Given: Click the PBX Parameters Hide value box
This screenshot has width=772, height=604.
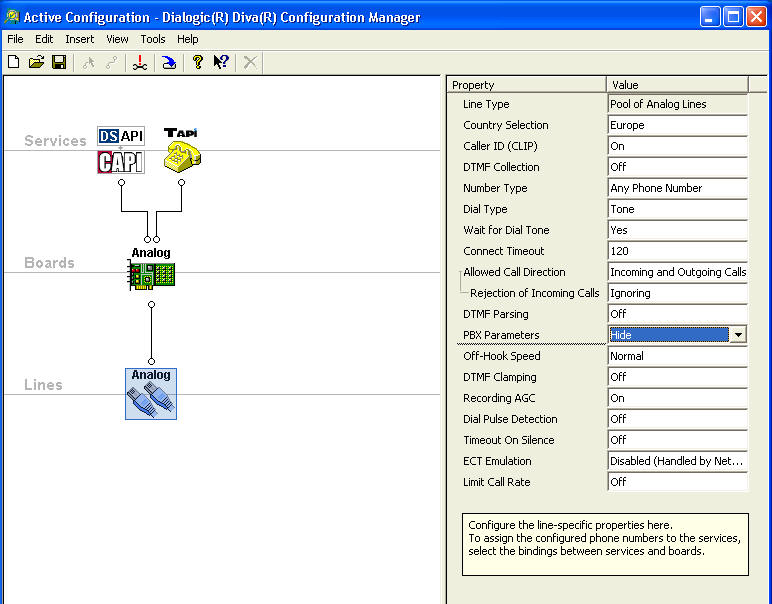Looking at the screenshot, I should (669, 335).
